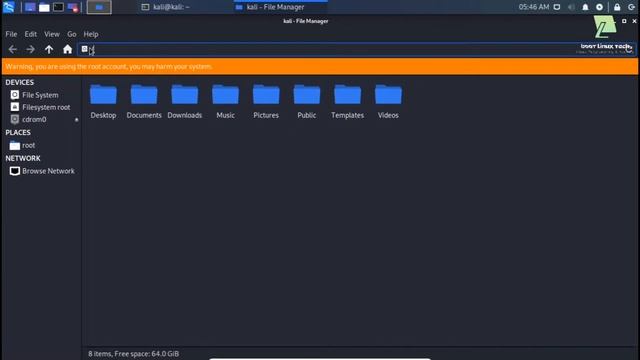Open the Downloads folder
Image resolution: width=640 pixels, height=360 pixels.
click(x=184, y=102)
